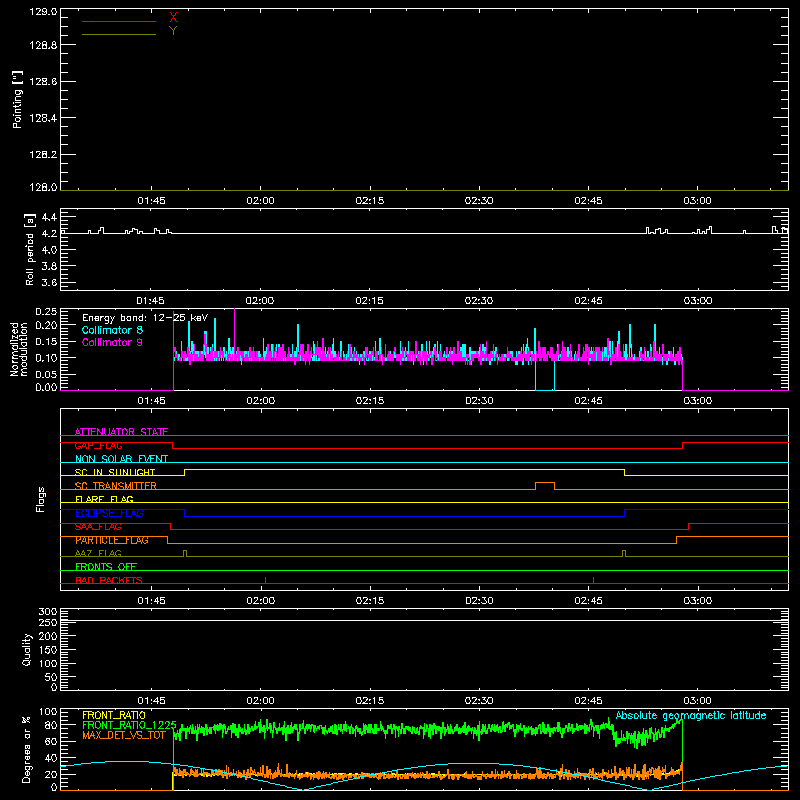The image size is (800, 800).
Task: Click 02:30 time label under Flags panel
Action: (479, 601)
